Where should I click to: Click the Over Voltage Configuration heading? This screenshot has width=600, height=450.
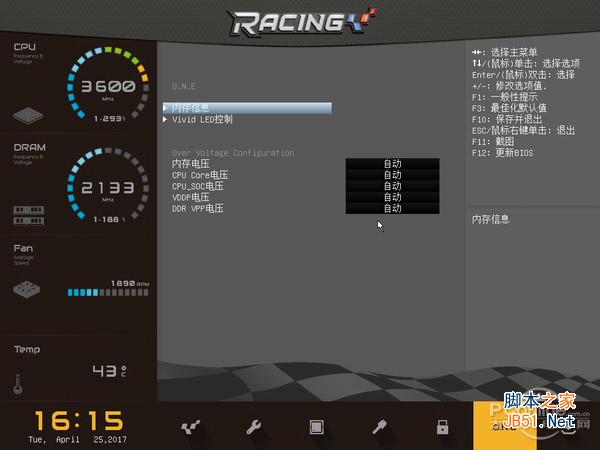(x=233, y=153)
